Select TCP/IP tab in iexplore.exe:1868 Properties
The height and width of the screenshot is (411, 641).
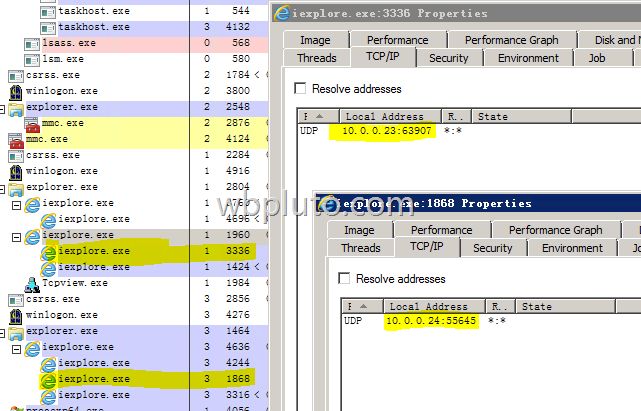point(426,246)
